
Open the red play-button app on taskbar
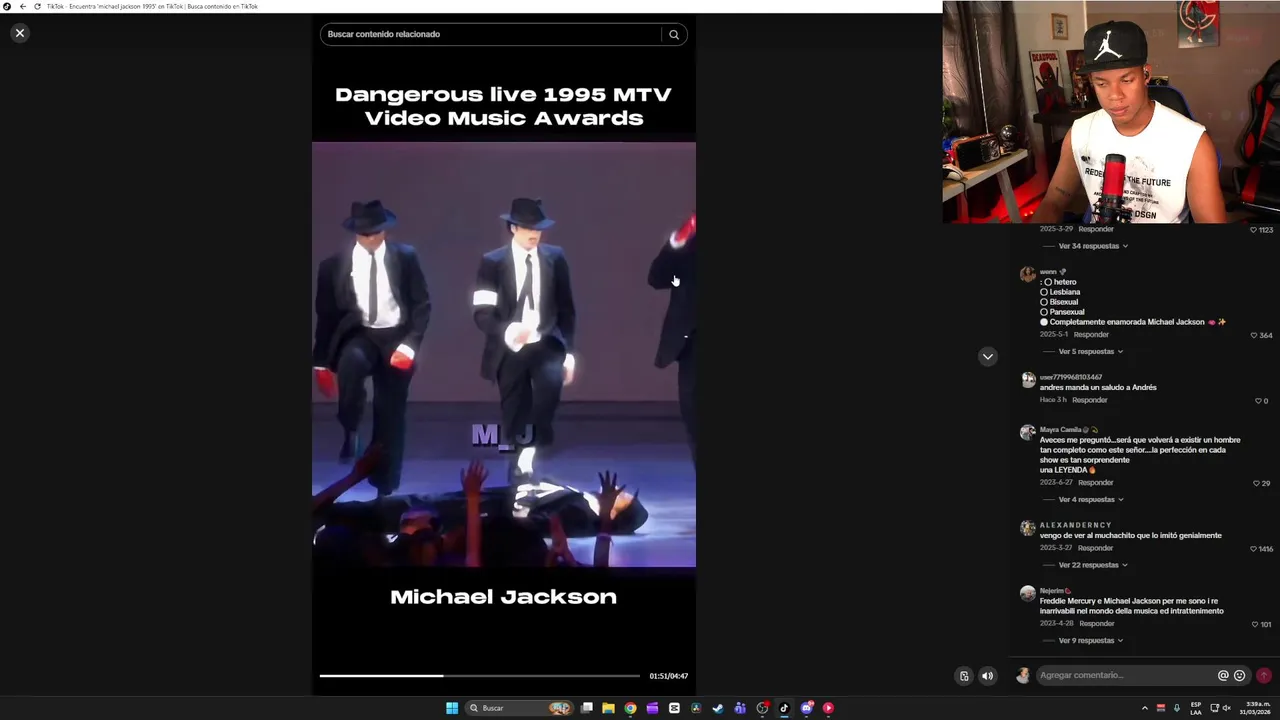pyautogui.click(x=828, y=708)
